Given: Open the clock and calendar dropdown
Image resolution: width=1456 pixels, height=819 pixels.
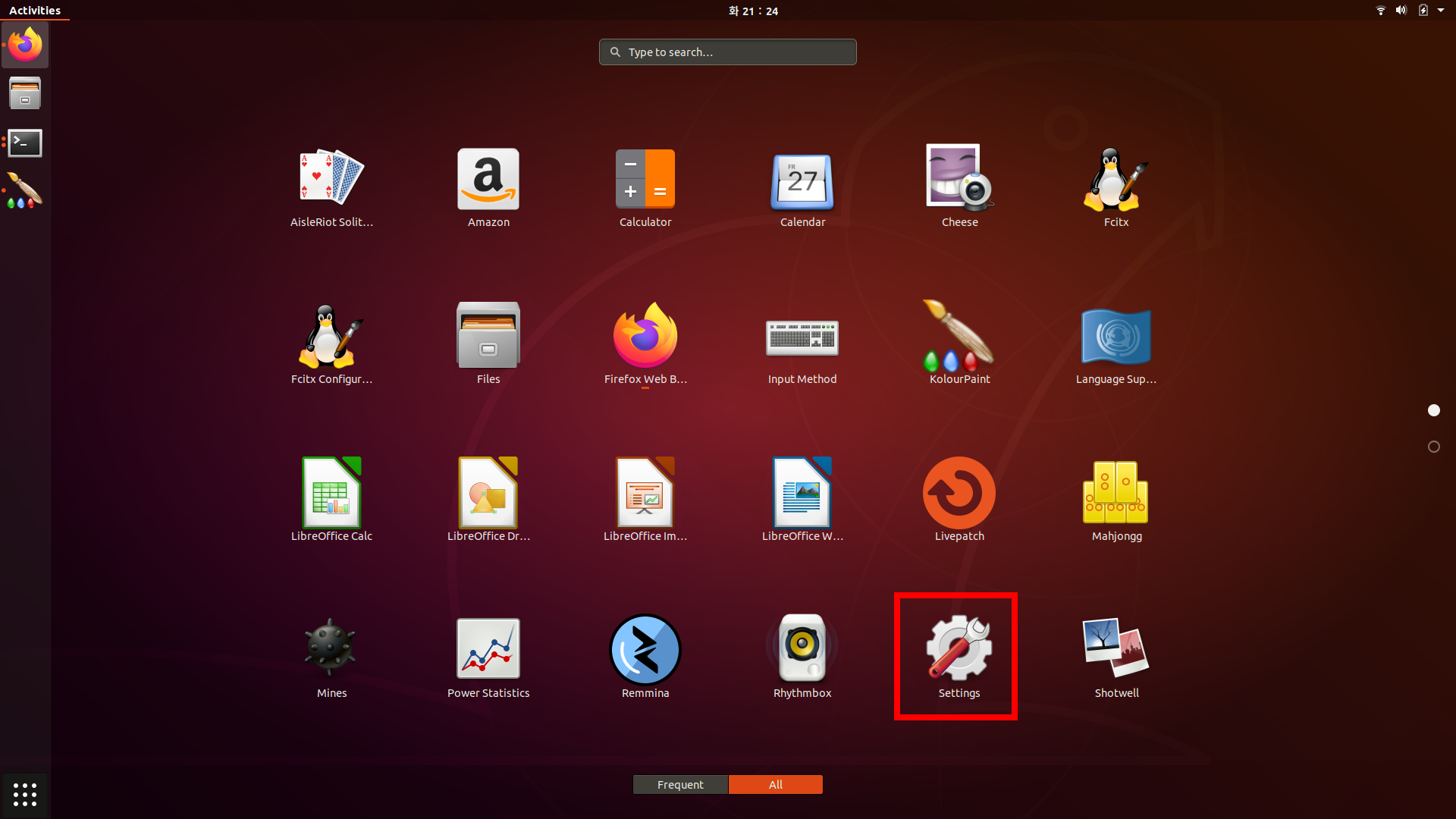Looking at the screenshot, I should 752,11.
